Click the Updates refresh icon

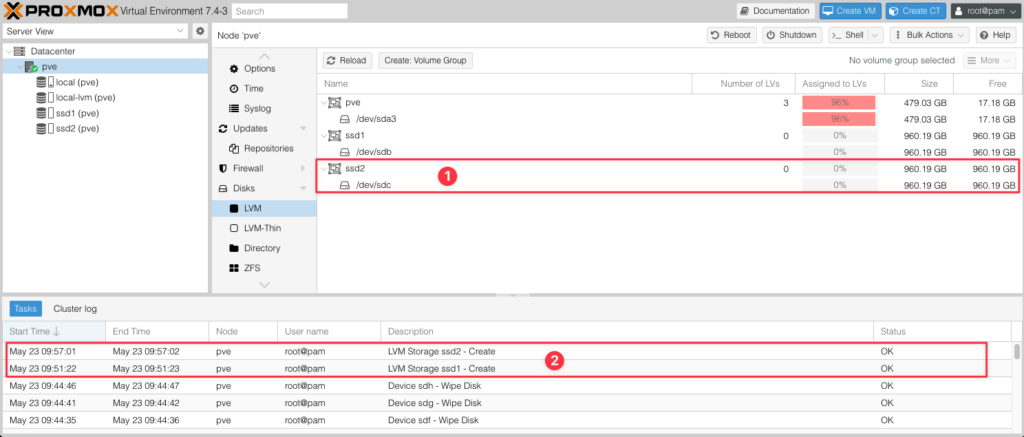(x=223, y=129)
